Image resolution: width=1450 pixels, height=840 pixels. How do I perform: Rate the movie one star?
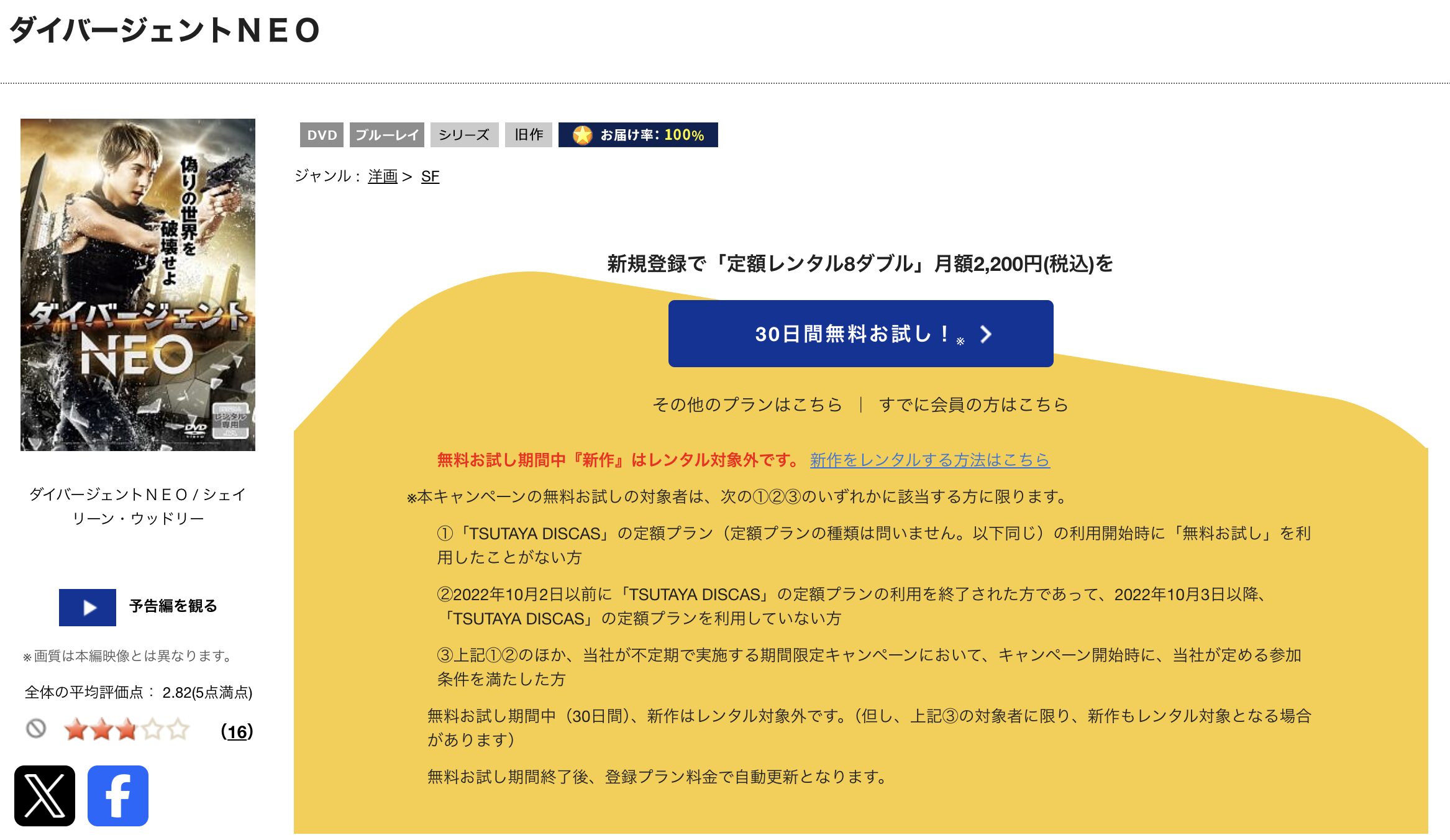(x=76, y=729)
